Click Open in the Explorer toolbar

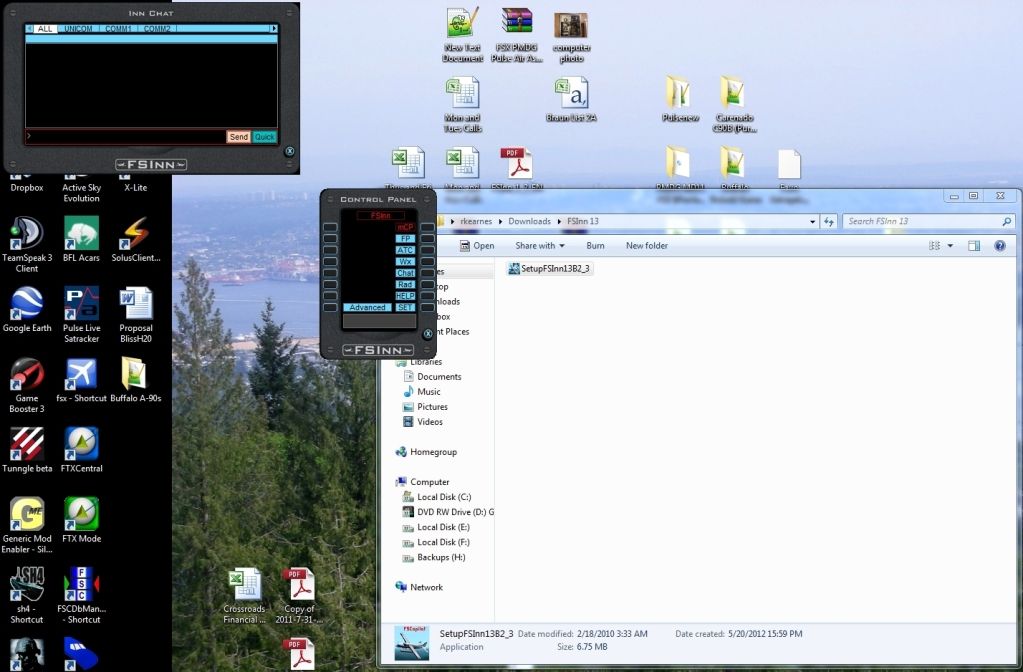[477, 246]
